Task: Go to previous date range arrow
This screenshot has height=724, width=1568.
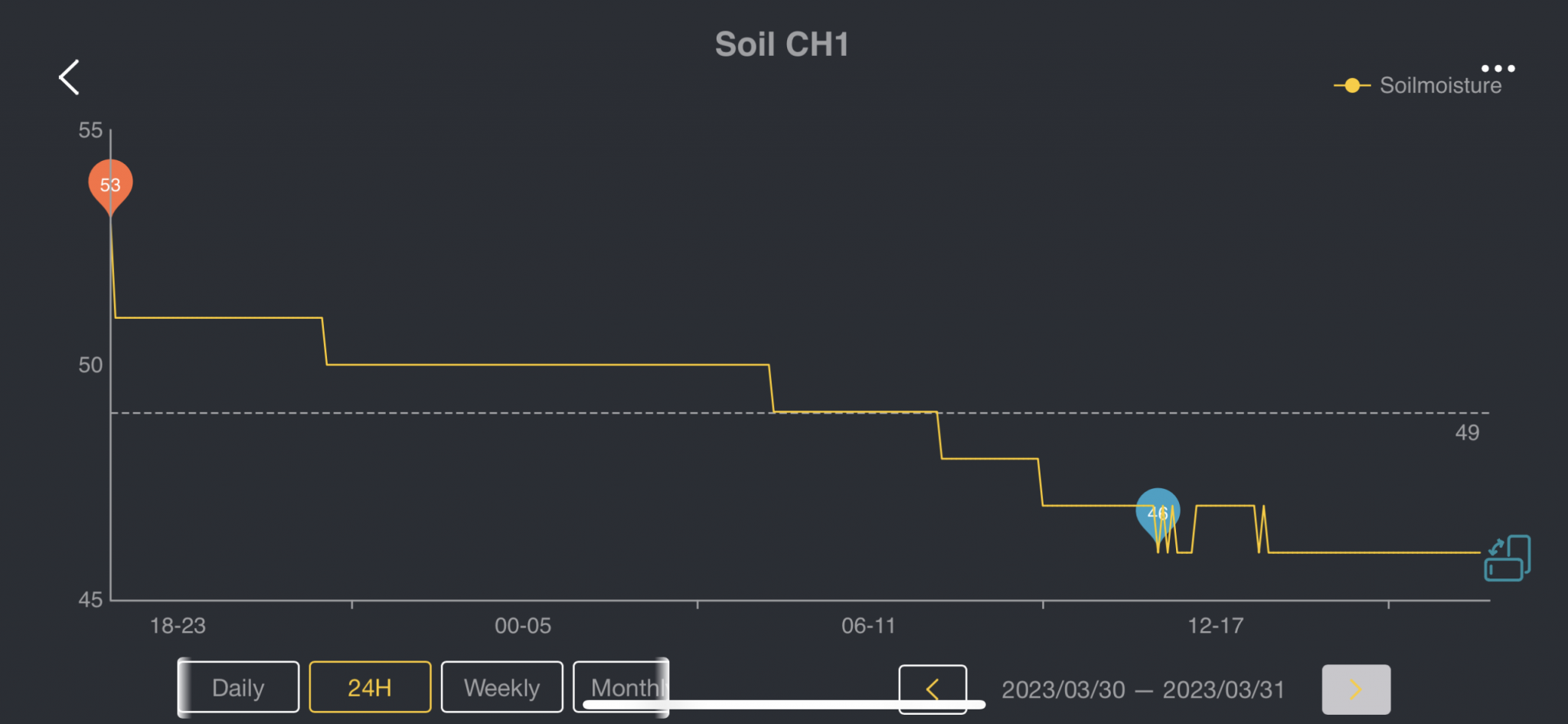Action: pos(932,689)
